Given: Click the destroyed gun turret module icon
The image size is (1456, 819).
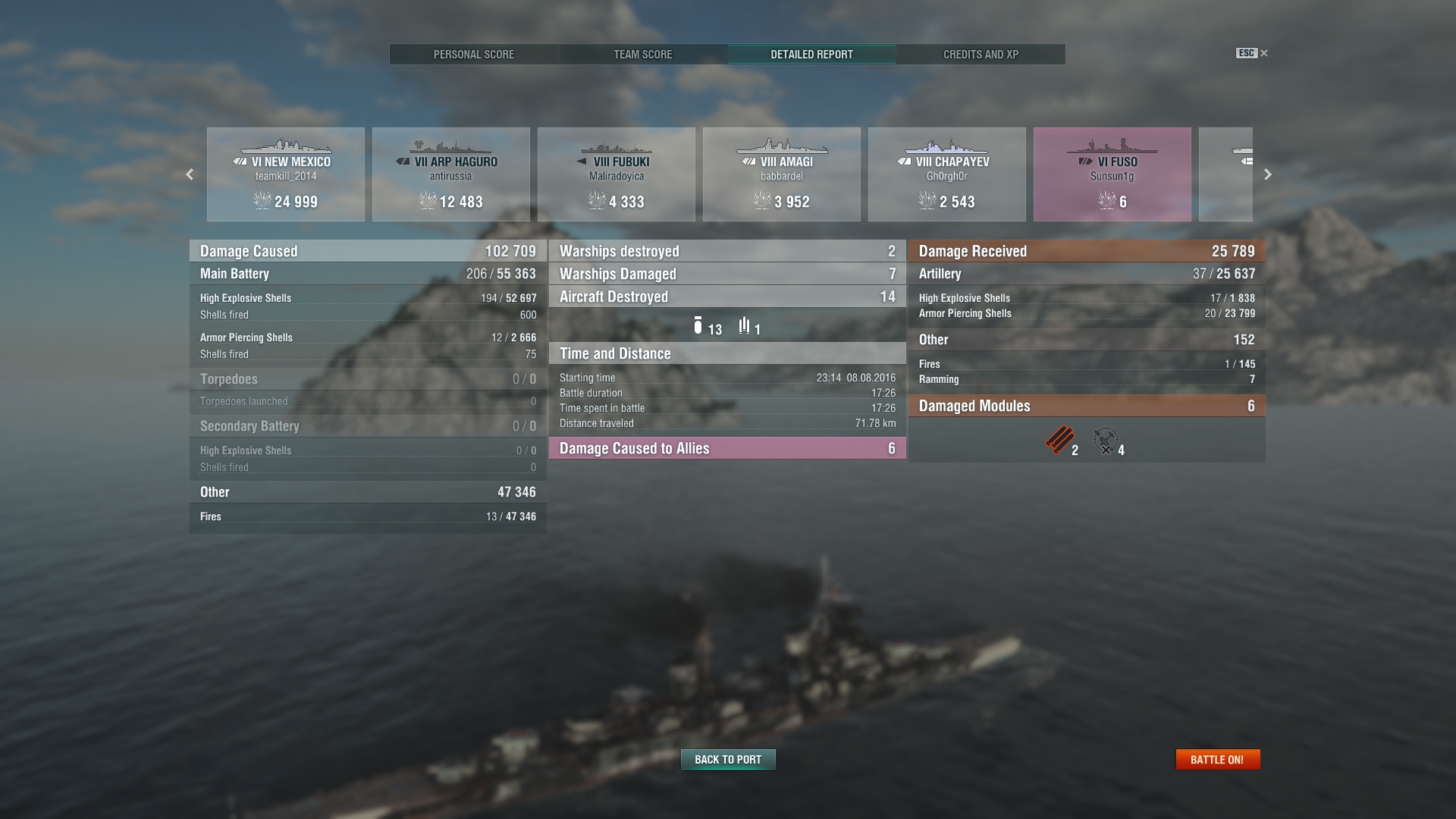Looking at the screenshot, I should [1105, 441].
